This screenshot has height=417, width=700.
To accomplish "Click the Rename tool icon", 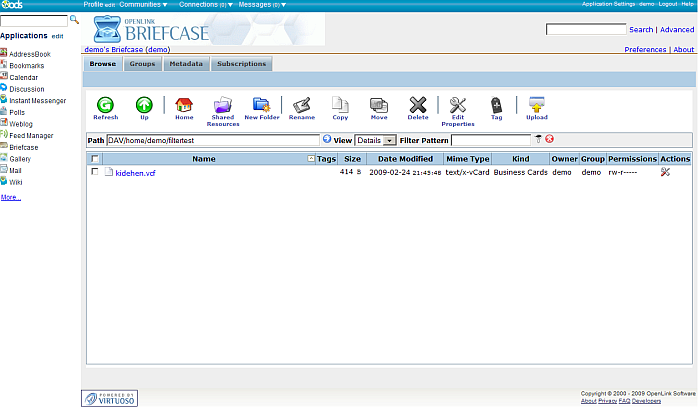I will [301, 104].
